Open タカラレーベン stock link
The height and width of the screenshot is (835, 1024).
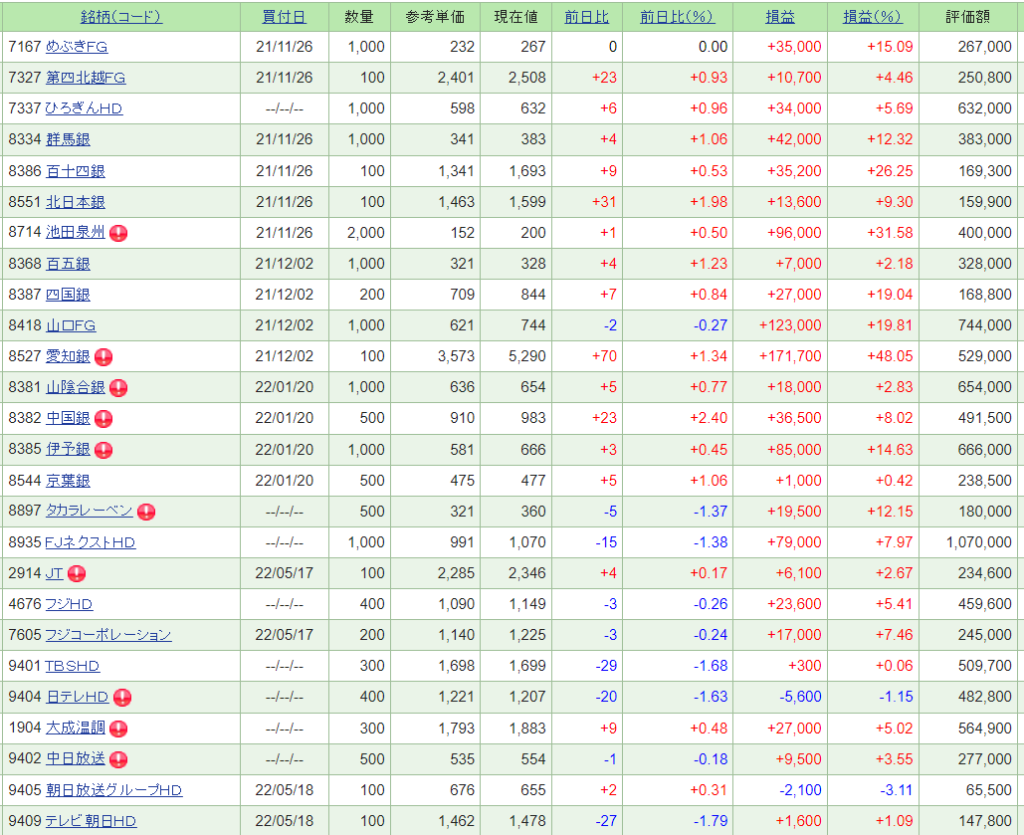click(x=89, y=511)
